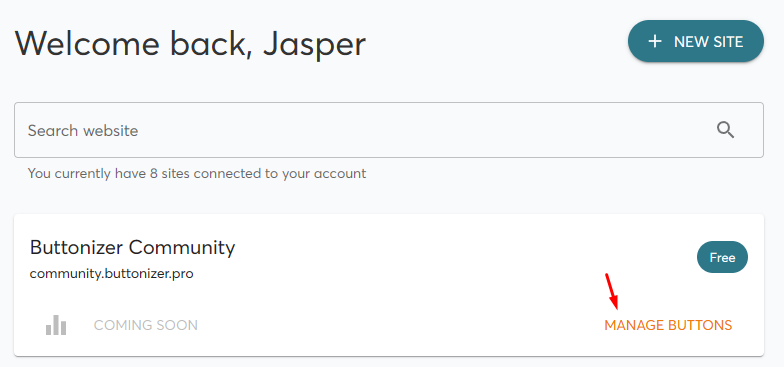The height and width of the screenshot is (367, 784).
Task: Click the word BUTTONS in Manage Buttons
Action: tap(700, 325)
